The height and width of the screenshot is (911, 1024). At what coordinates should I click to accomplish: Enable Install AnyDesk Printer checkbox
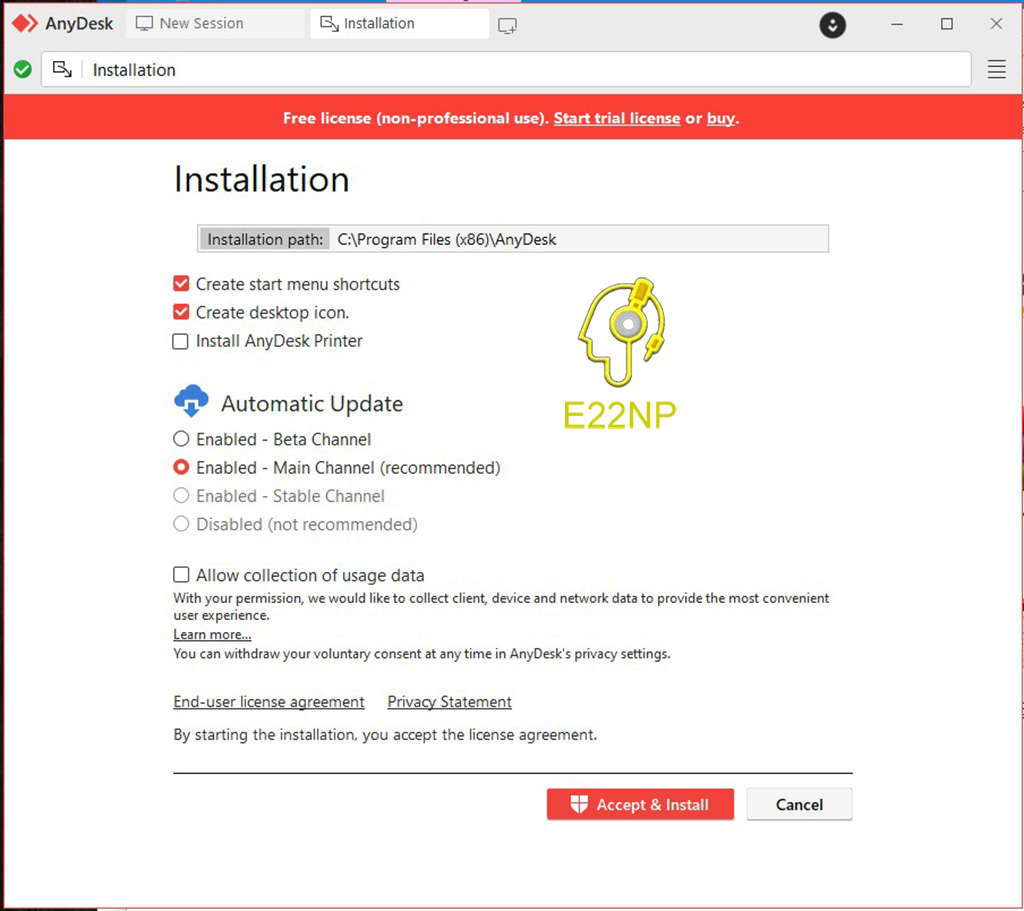point(180,341)
